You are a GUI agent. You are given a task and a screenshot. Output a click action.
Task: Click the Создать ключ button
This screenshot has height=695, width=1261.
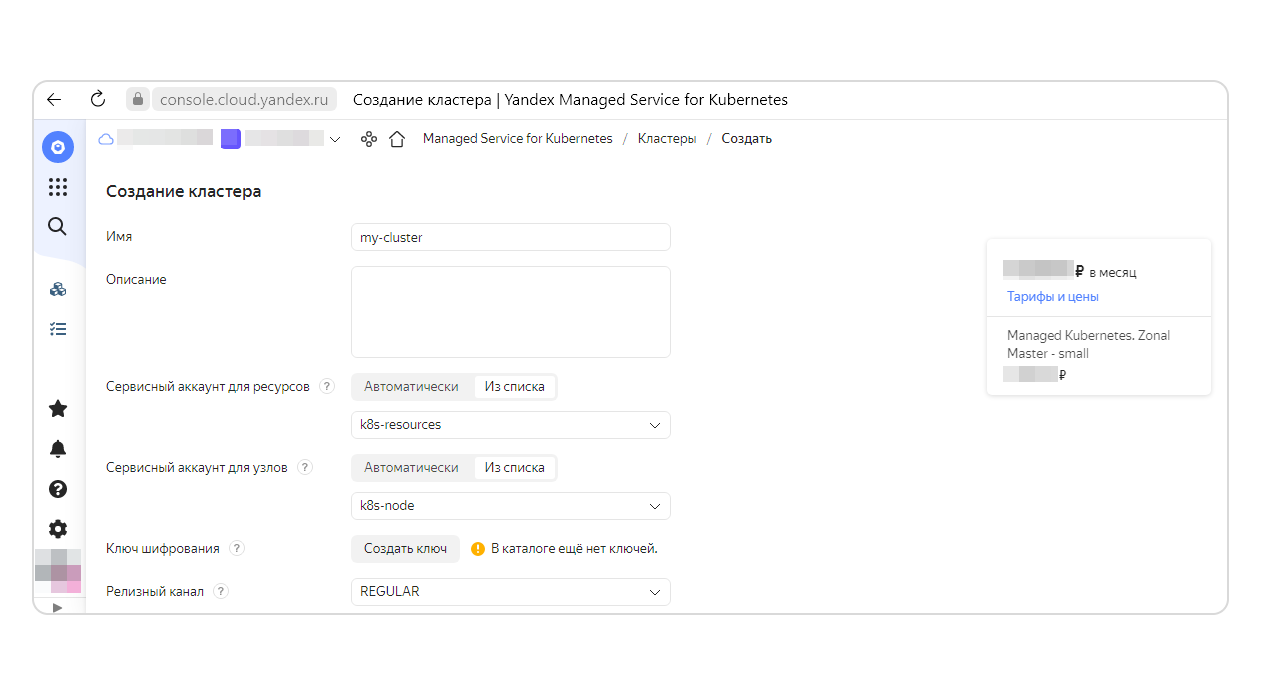[x=405, y=549]
